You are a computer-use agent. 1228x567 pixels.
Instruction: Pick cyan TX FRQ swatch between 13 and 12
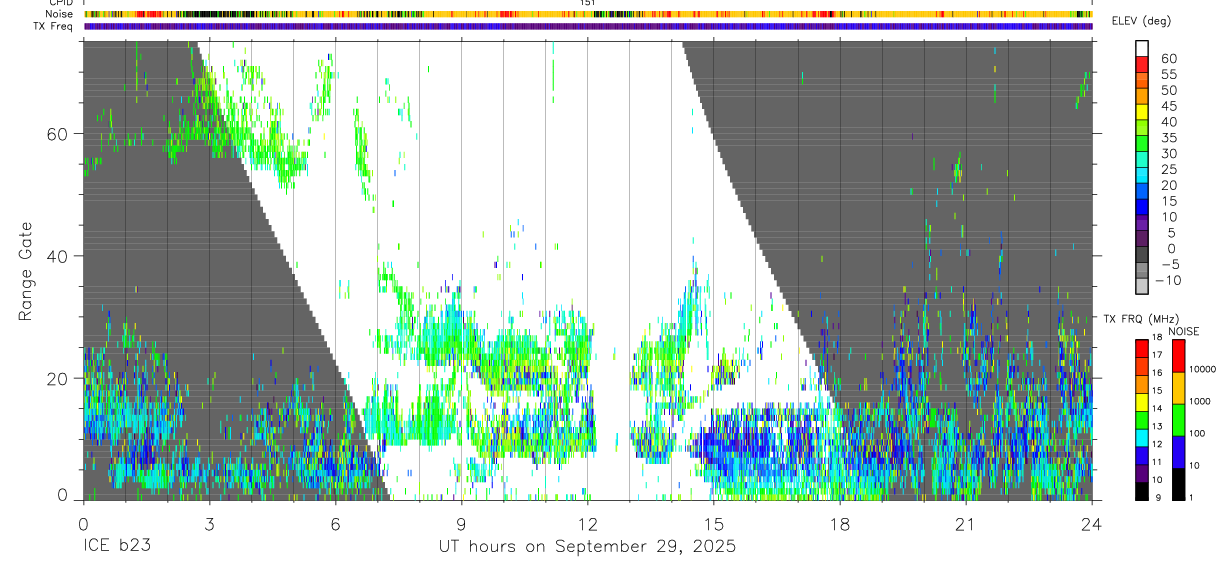click(1142, 436)
